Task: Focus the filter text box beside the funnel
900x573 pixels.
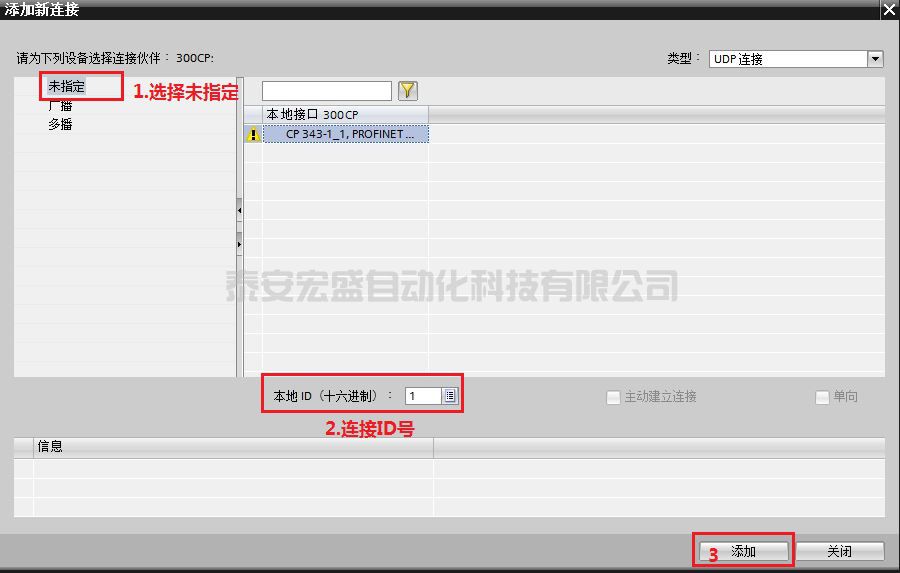Action: [x=327, y=91]
